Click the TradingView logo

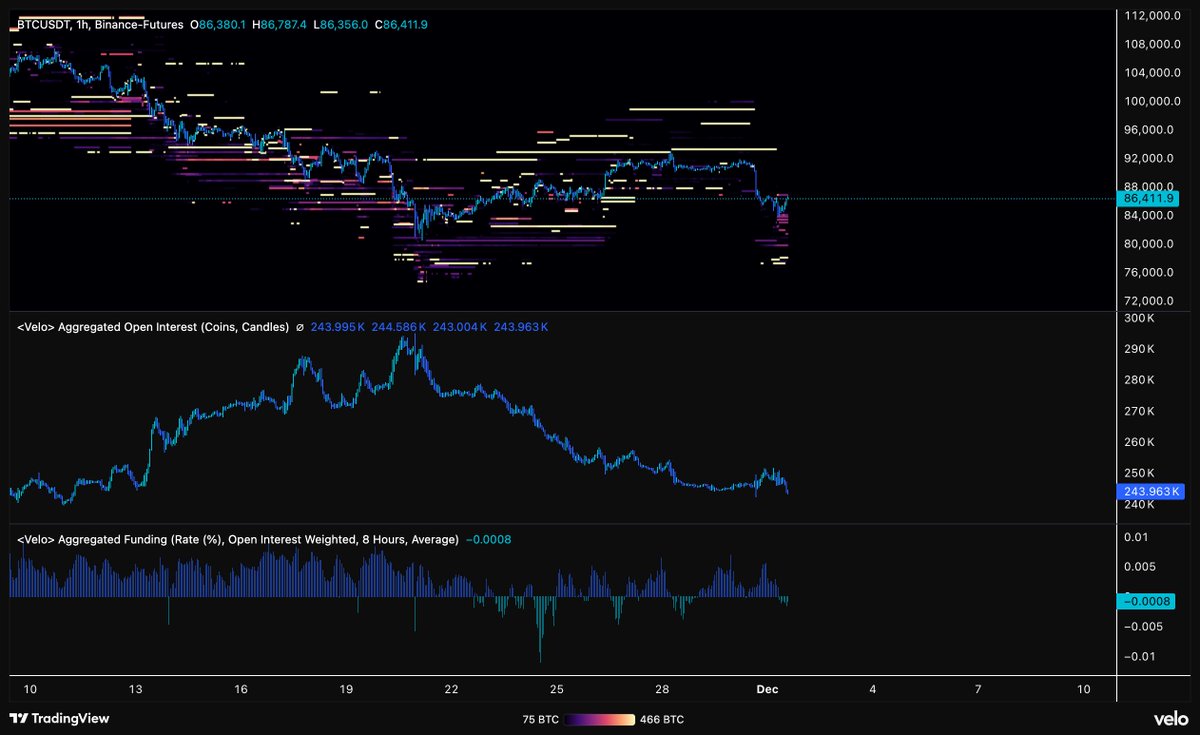pyautogui.click(x=59, y=718)
